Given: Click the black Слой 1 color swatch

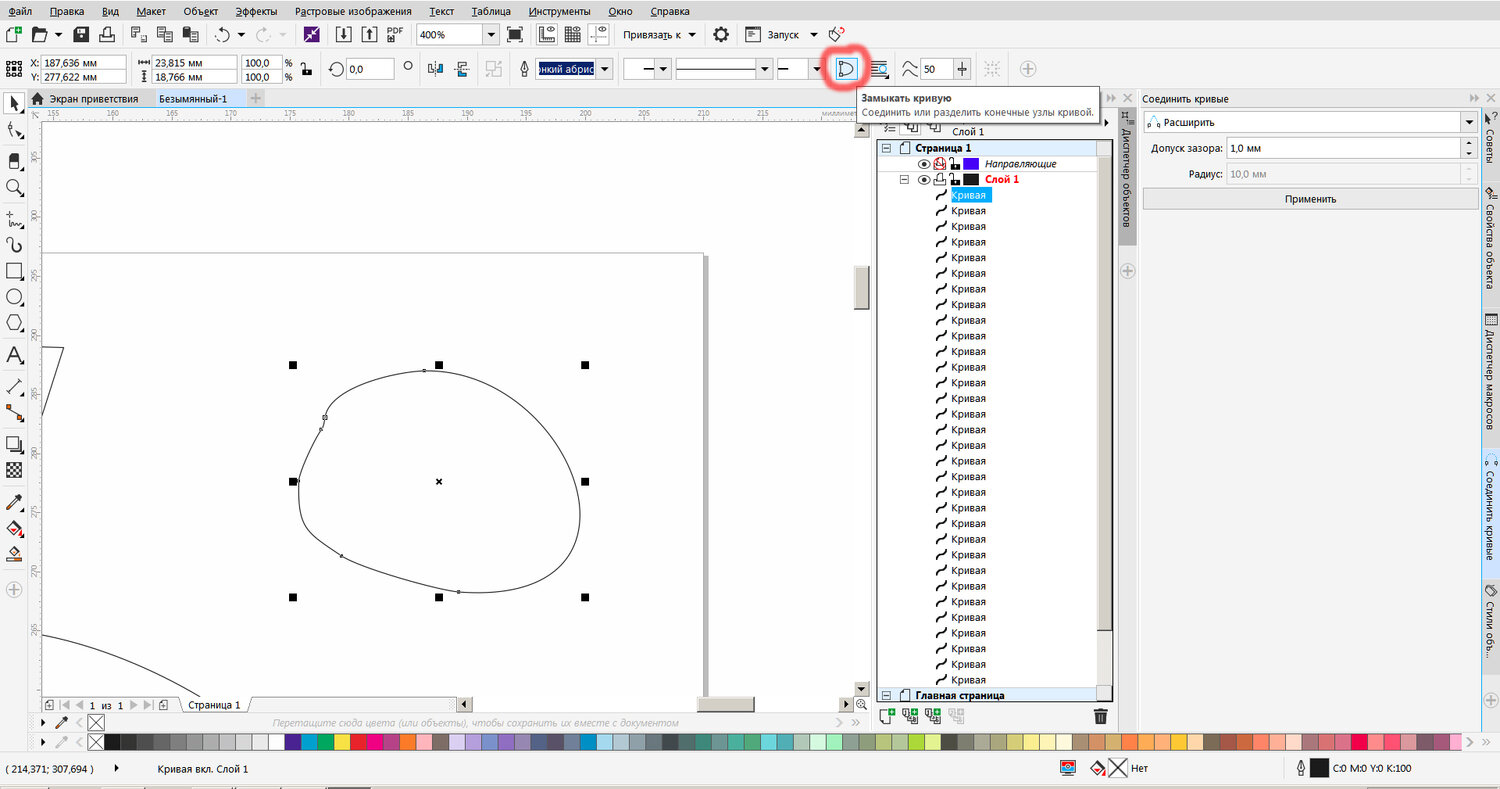Looking at the screenshot, I should [971, 180].
